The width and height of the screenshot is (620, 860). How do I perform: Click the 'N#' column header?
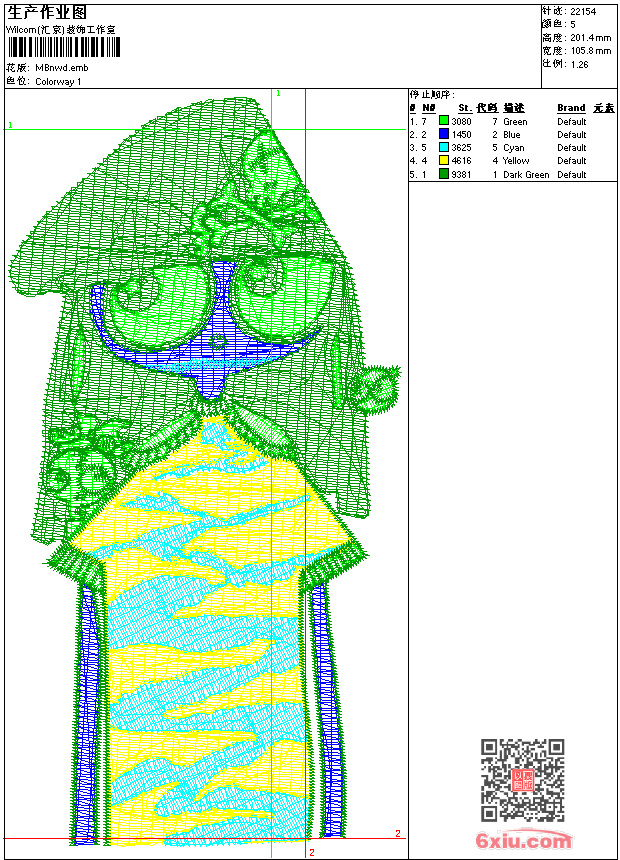(x=429, y=108)
